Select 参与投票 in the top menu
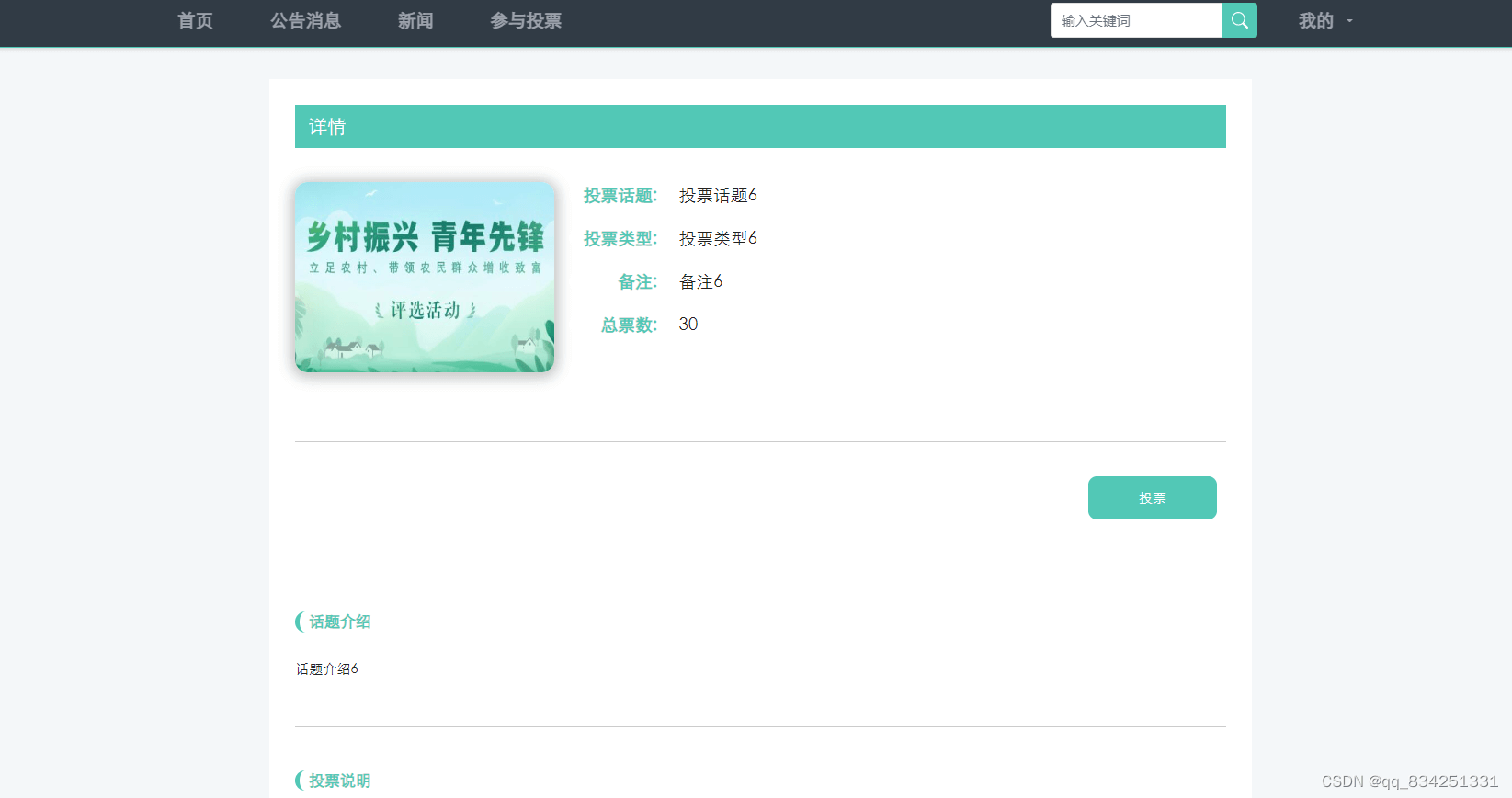Image resolution: width=1512 pixels, height=798 pixels. (526, 21)
